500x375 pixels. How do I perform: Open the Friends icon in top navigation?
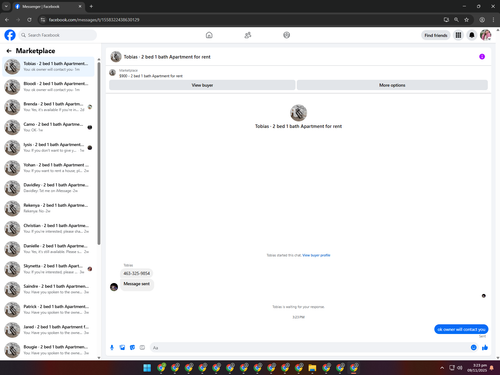pos(248,35)
